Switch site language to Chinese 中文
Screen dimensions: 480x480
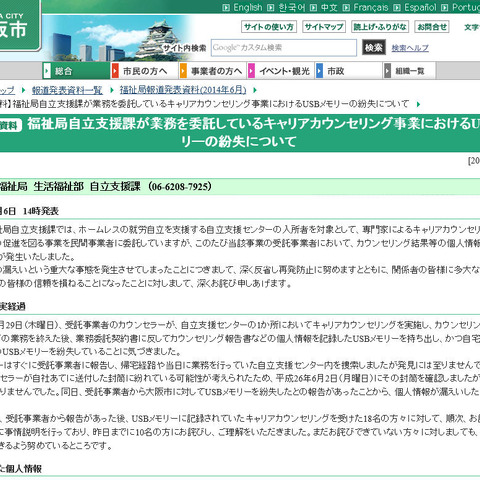click(329, 7)
